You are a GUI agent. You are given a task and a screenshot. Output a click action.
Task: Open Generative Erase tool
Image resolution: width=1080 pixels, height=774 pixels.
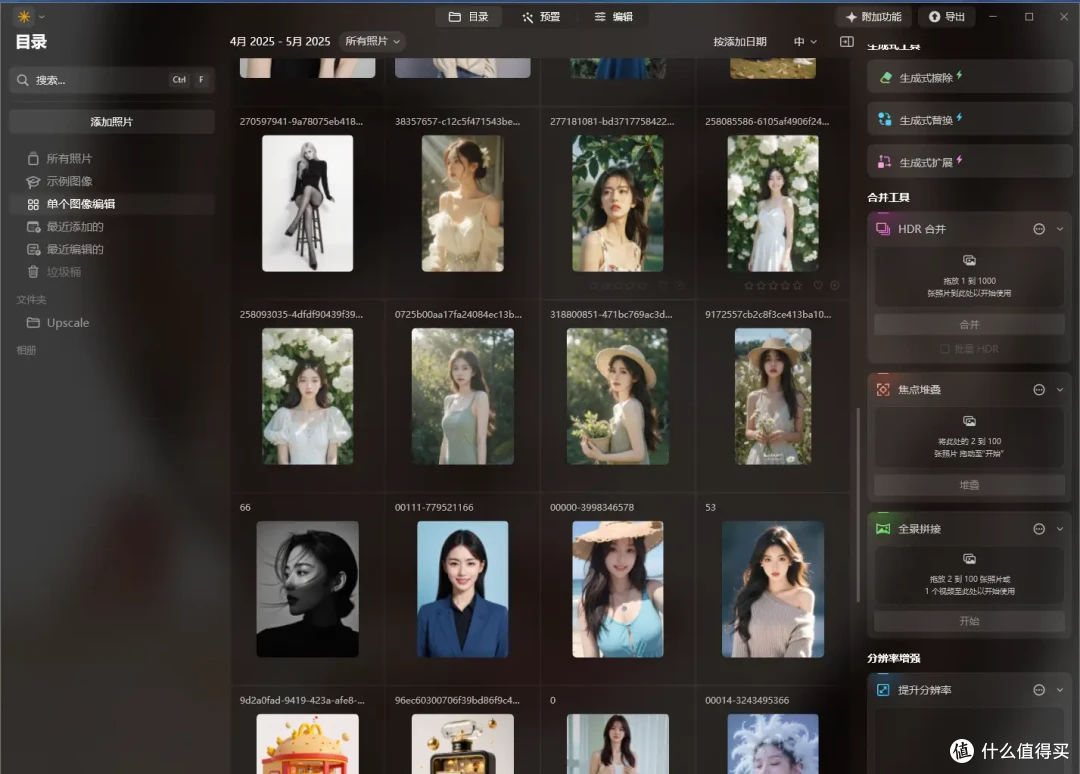pyautogui.click(x=969, y=78)
